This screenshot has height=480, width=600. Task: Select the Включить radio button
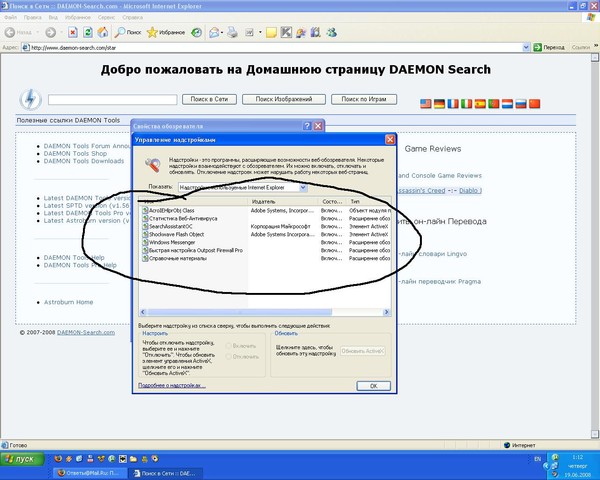tap(229, 346)
